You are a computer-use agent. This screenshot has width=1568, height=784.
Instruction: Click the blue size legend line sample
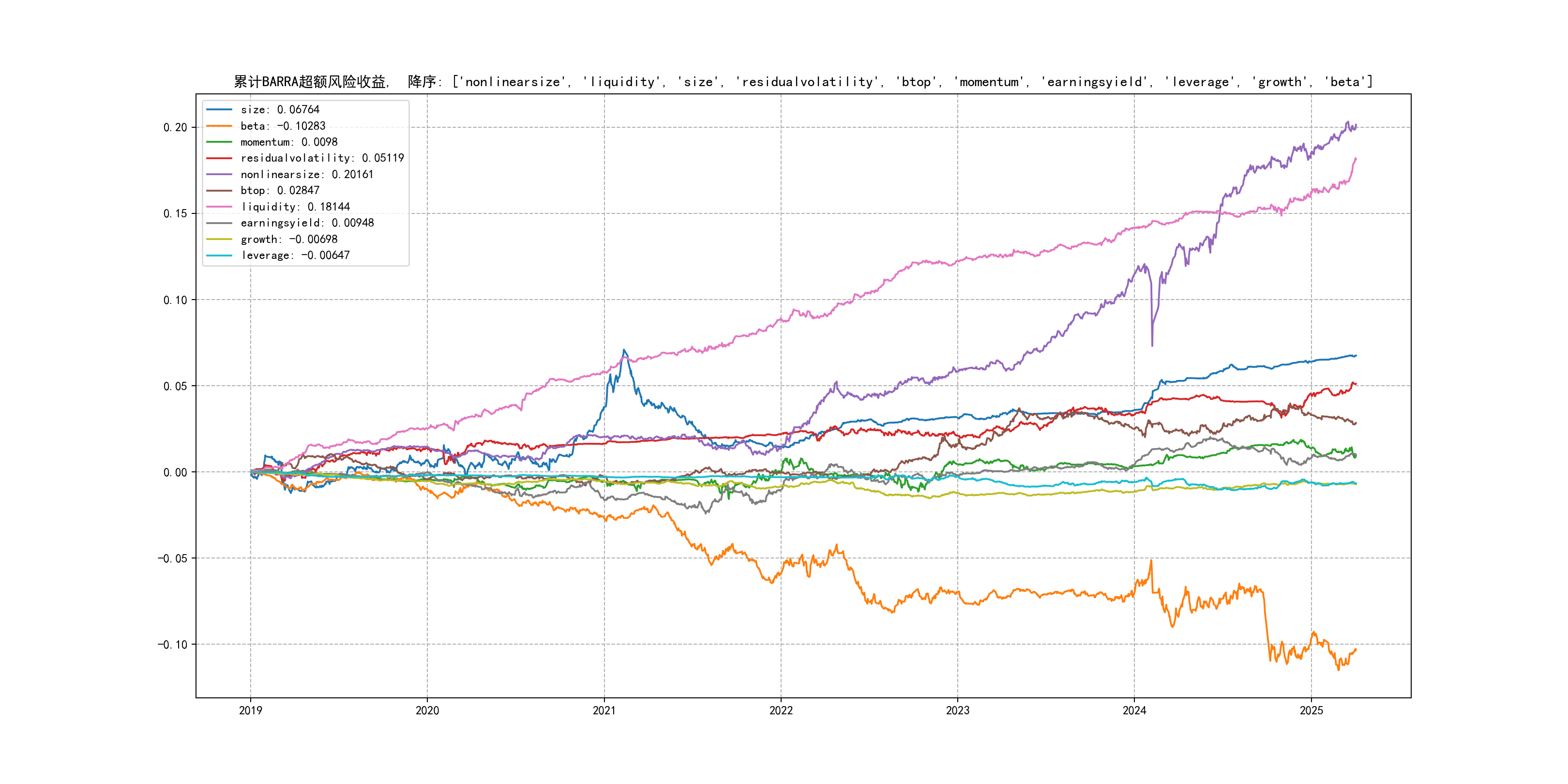tap(219, 109)
